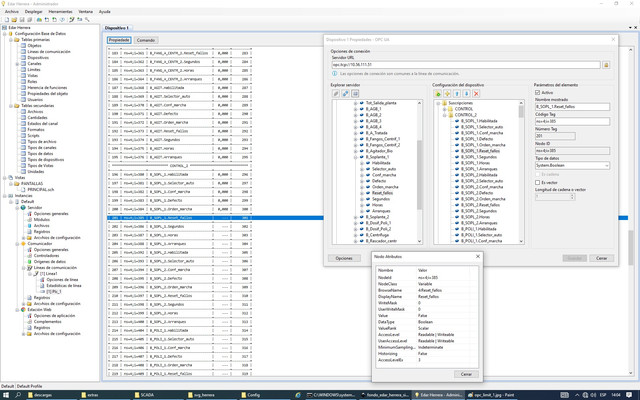The height and width of the screenshot is (400, 640).
Task: Click the red X delete icon in device configuration
Action: [x=476, y=94]
